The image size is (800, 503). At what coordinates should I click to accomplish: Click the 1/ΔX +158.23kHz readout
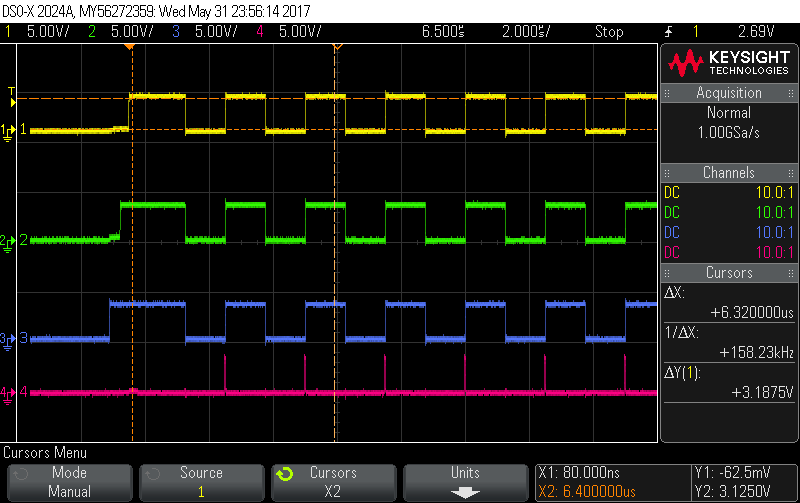[729, 342]
